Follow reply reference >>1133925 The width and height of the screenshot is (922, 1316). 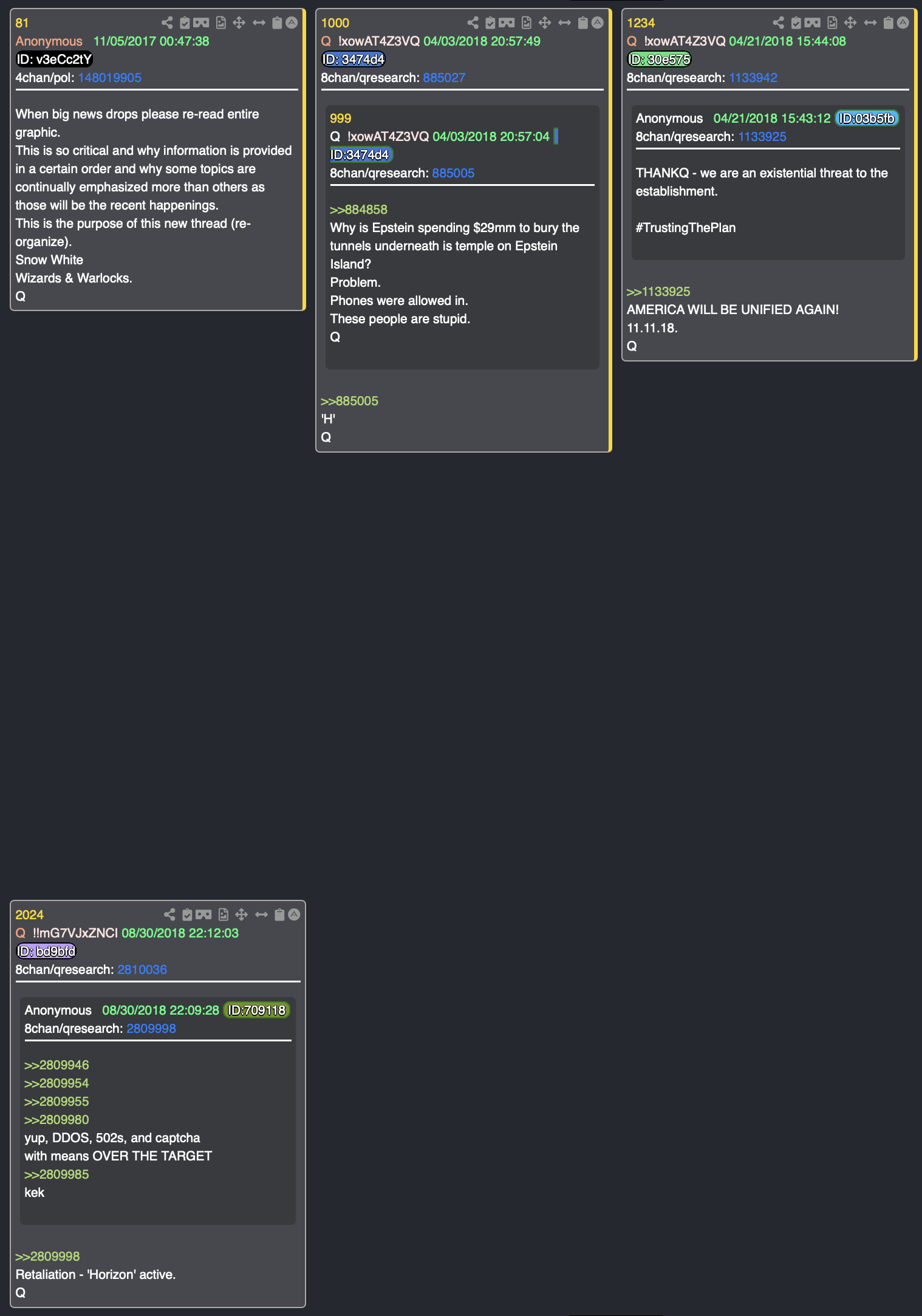658,292
